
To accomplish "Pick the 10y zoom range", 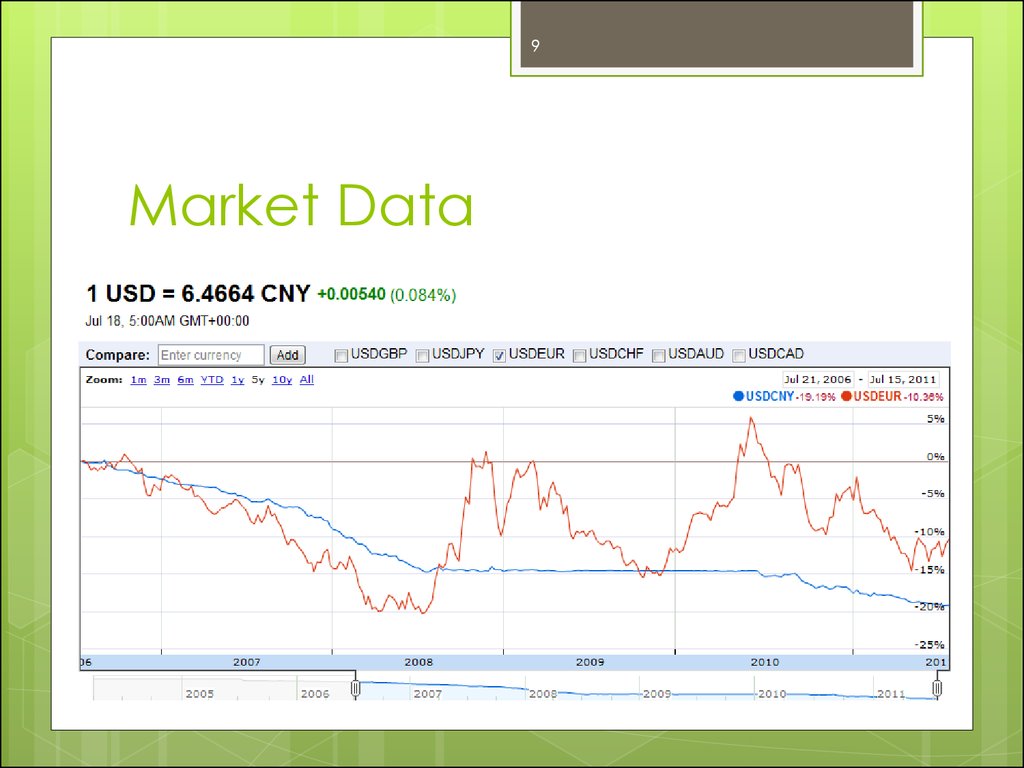I will point(282,379).
